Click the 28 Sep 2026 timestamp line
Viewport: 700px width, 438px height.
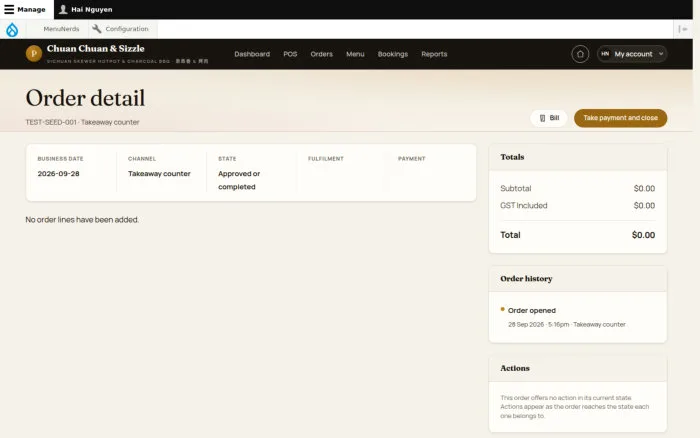pos(567,325)
